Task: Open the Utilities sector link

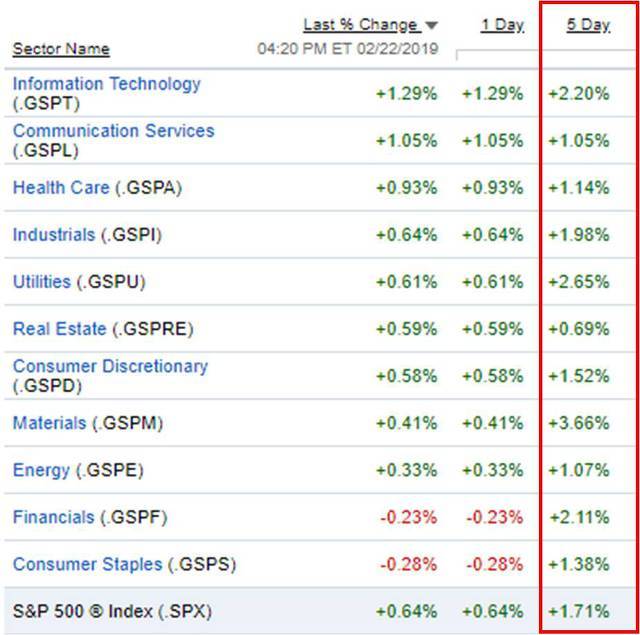Action: click(41, 282)
